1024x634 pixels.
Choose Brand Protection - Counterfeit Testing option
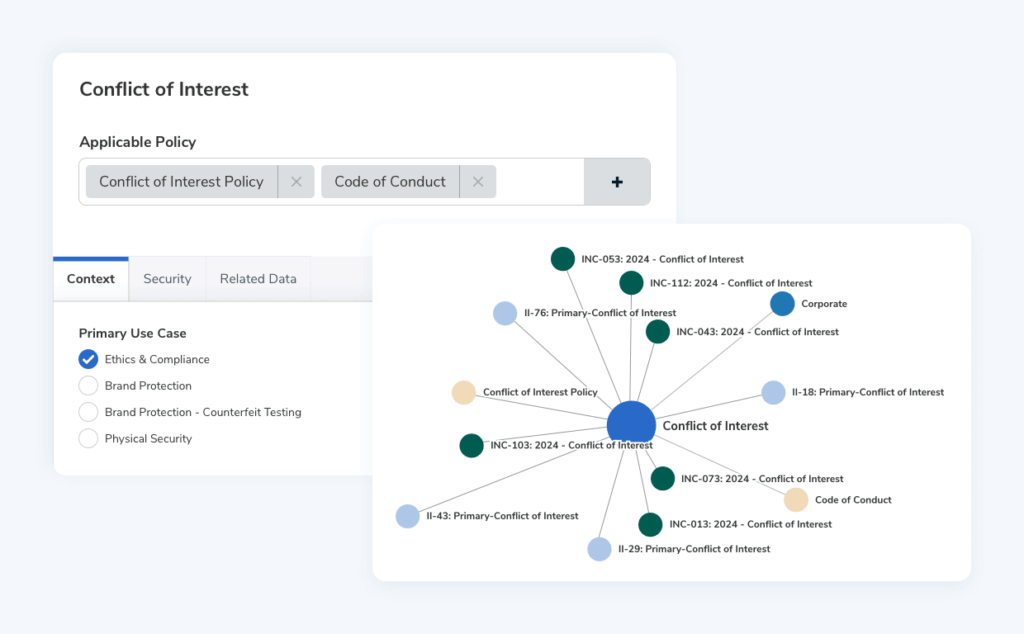click(88, 412)
